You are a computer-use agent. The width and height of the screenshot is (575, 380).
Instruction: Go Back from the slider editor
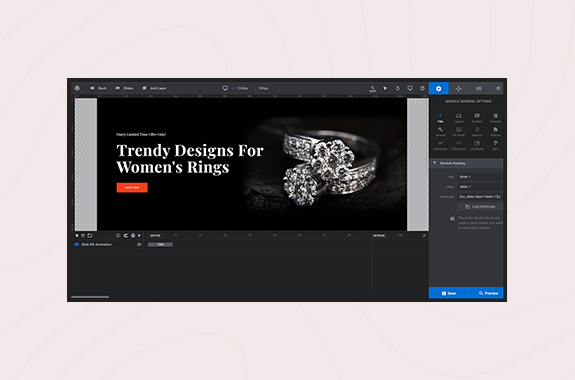pos(98,88)
